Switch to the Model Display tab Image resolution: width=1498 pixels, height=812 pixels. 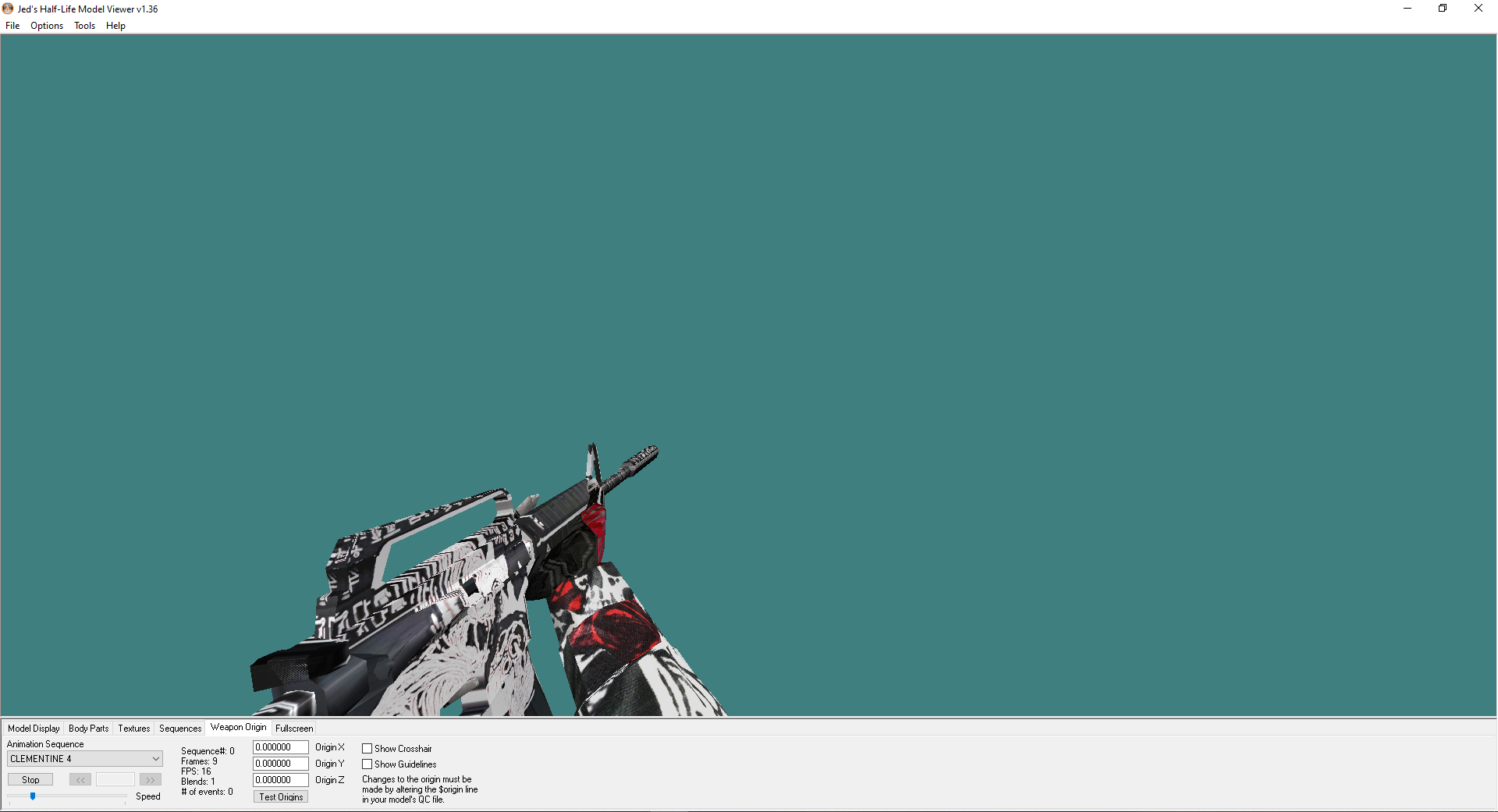coord(34,729)
